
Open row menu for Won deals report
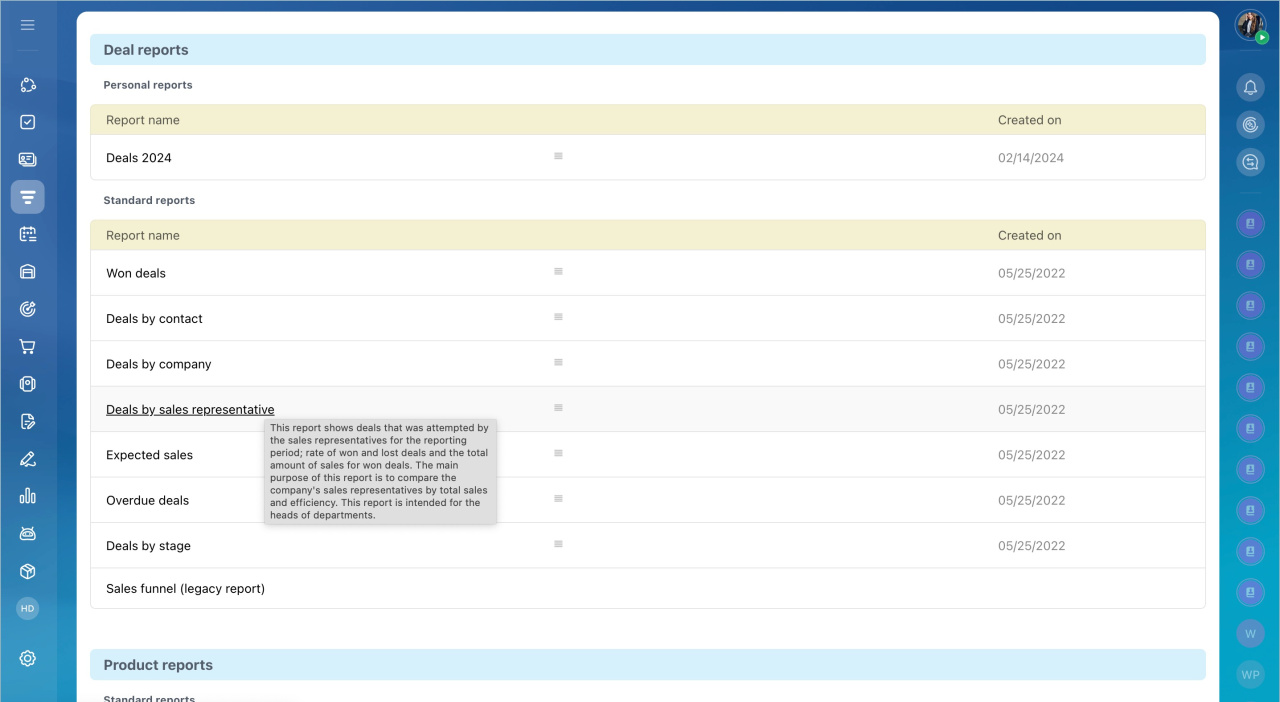click(558, 272)
